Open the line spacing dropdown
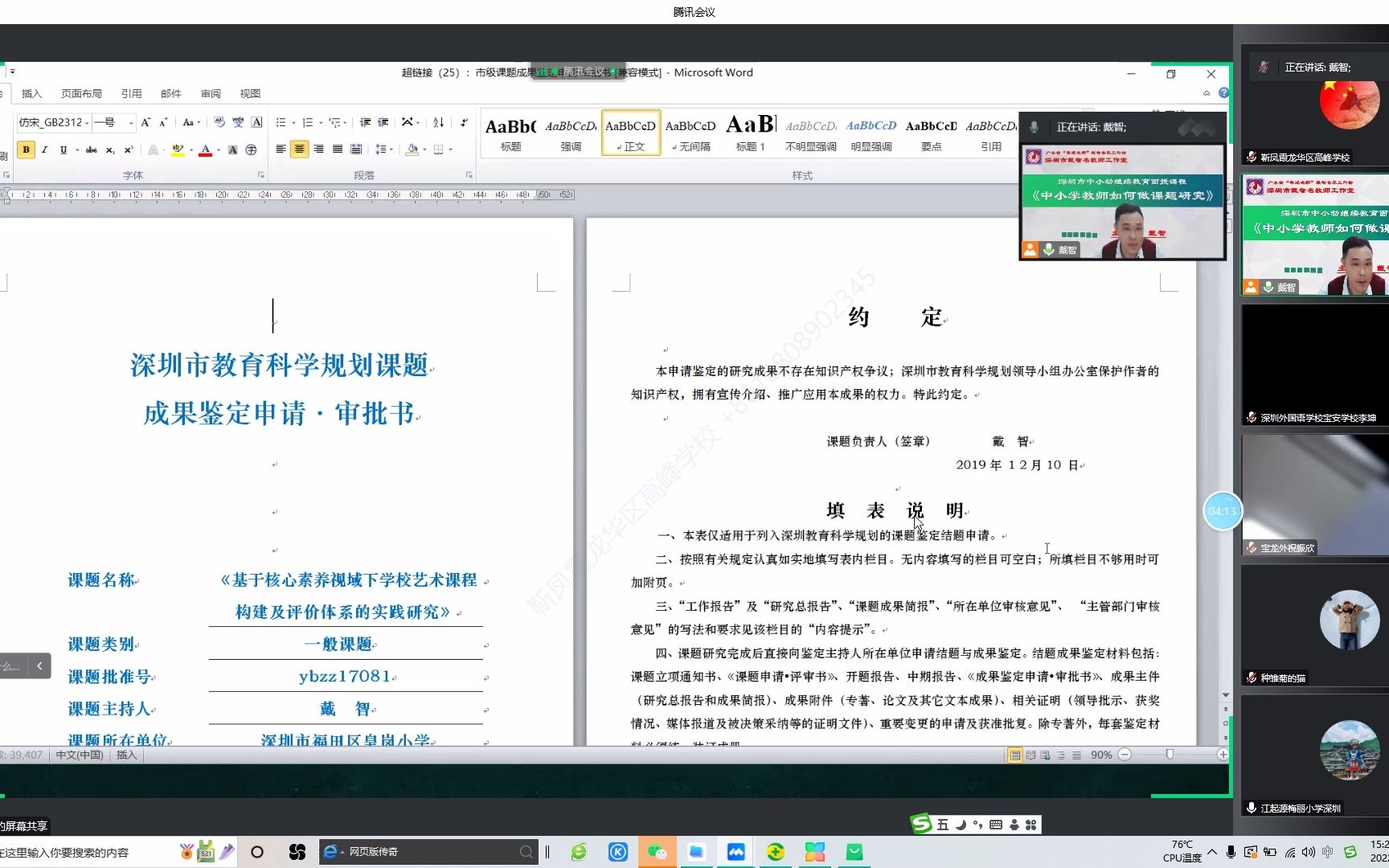Image resolution: width=1389 pixels, height=868 pixels. [x=384, y=149]
